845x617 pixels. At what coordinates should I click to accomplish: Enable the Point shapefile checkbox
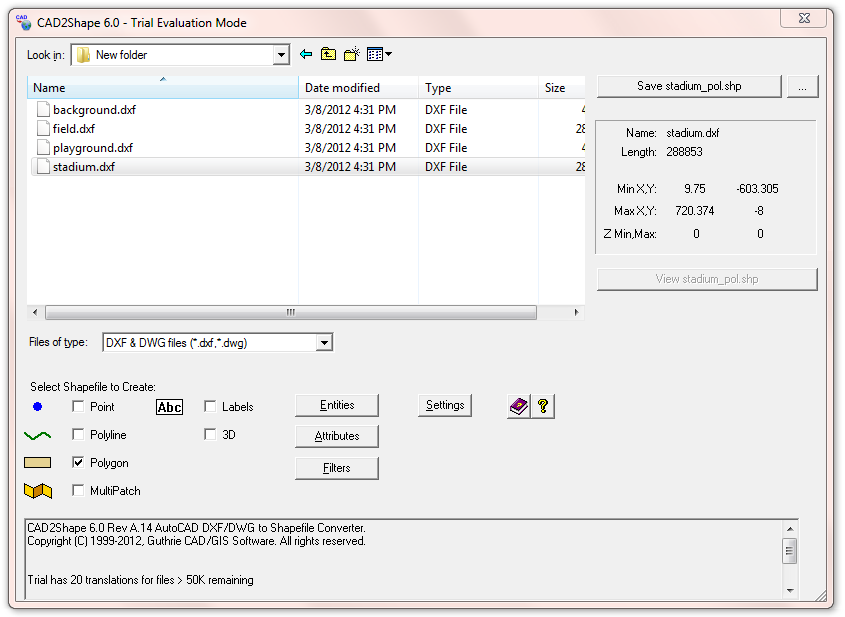pyautogui.click(x=78, y=406)
